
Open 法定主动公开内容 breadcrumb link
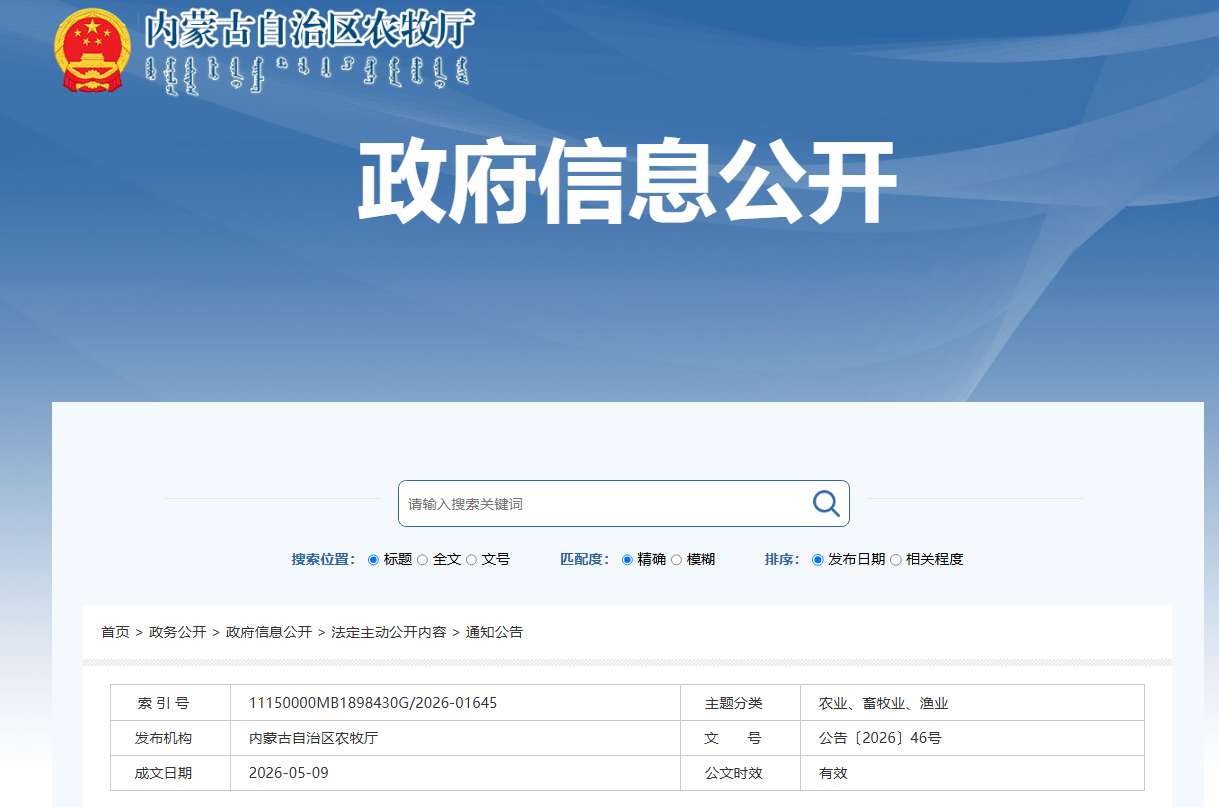point(389,632)
